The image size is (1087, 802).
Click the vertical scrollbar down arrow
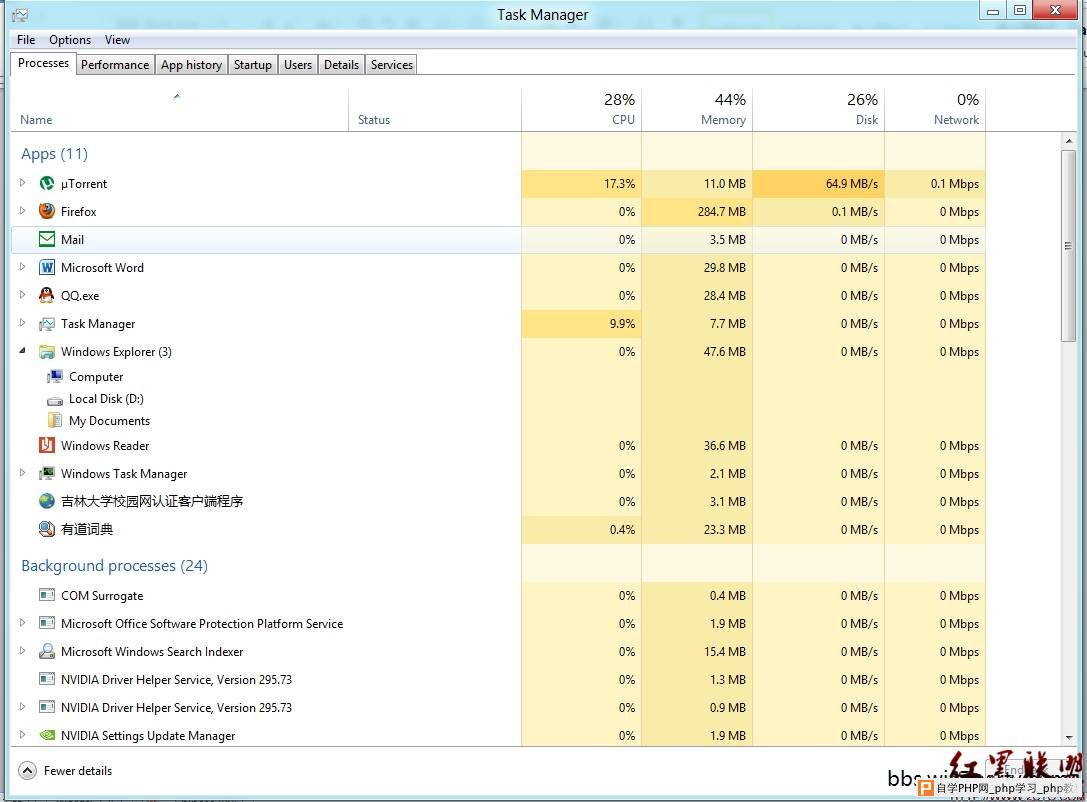click(x=1068, y=738)
